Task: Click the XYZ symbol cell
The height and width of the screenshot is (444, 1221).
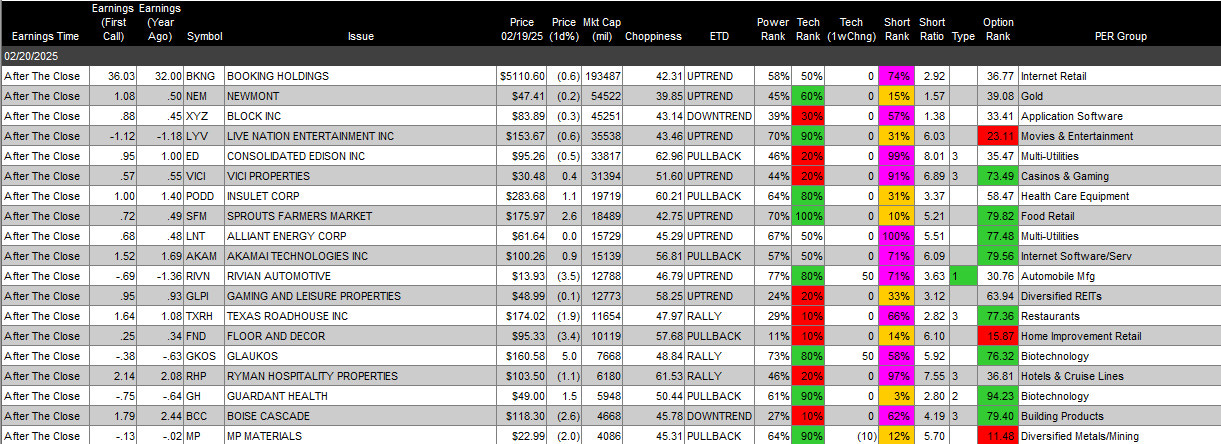Action: (x=203, y=116)
